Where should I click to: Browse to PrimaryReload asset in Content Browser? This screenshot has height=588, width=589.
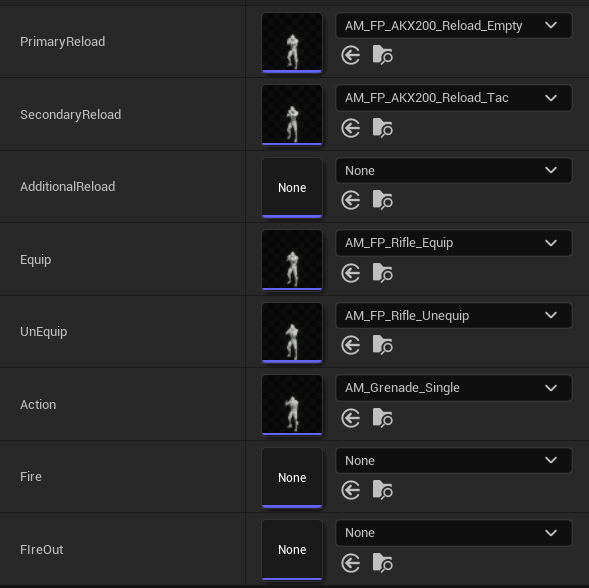coord(382,55)
